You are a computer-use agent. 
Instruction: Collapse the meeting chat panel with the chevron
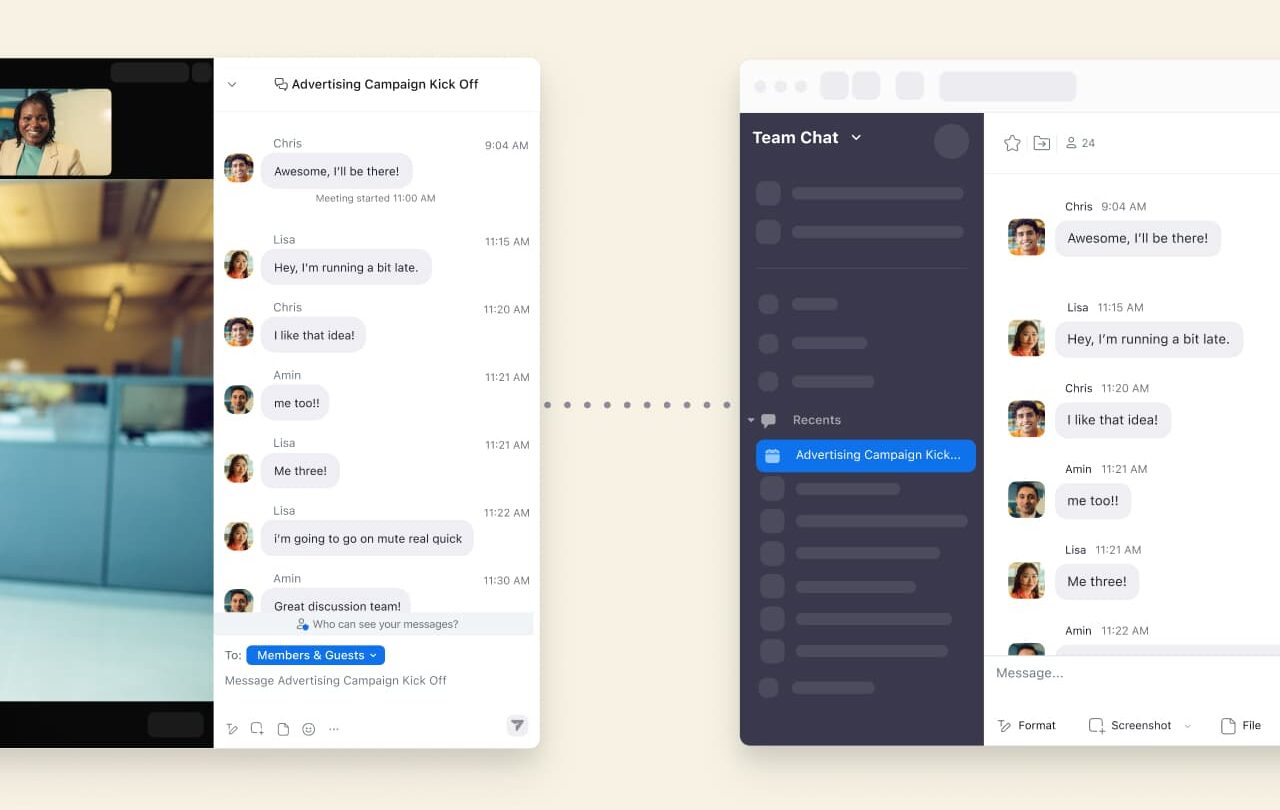[x=232, y=84]
